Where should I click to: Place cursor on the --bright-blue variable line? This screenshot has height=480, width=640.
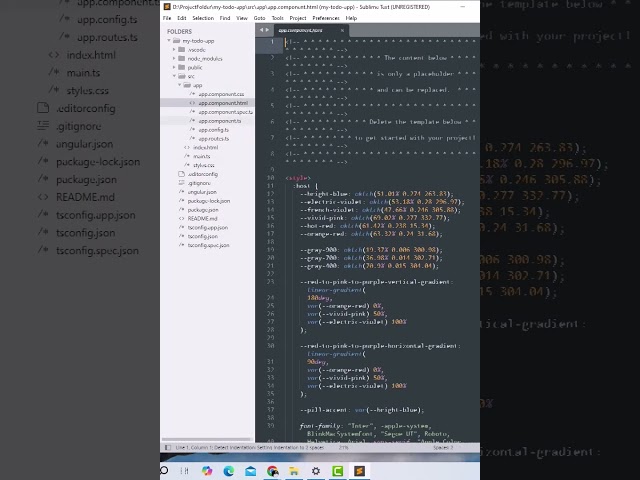point(376,194)
